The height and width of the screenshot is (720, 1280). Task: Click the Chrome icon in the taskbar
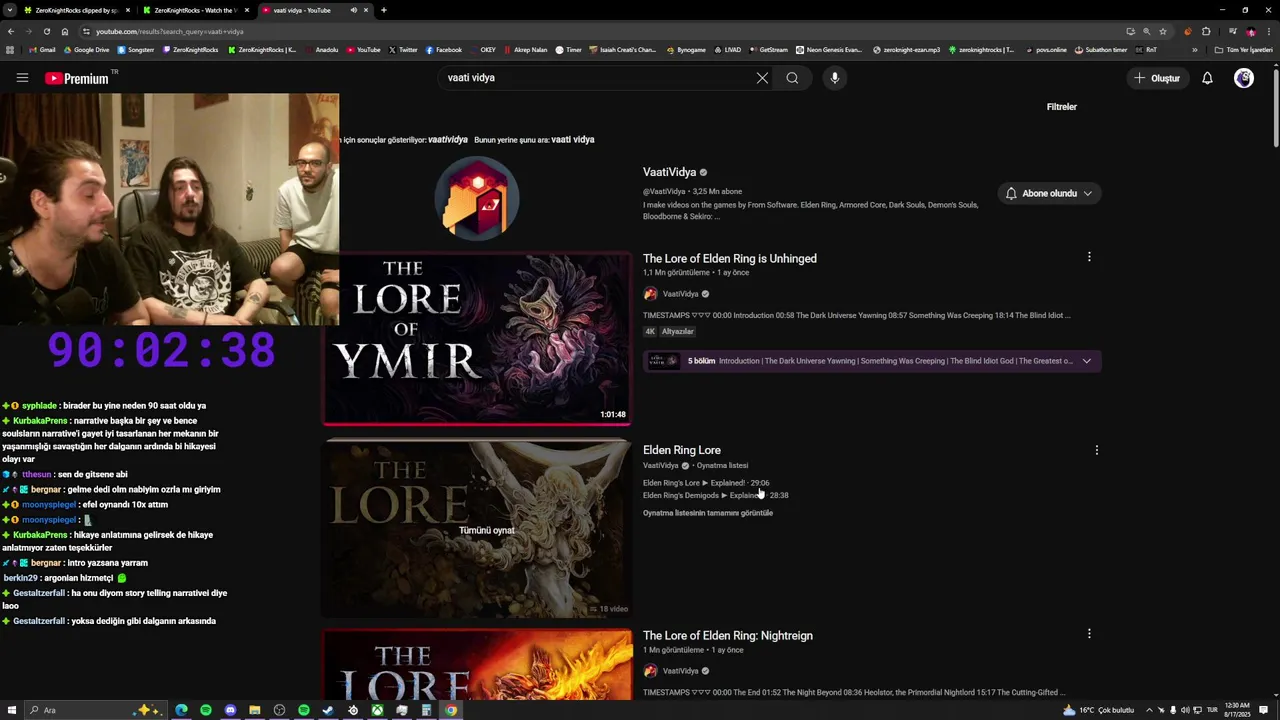coord(451,710)
